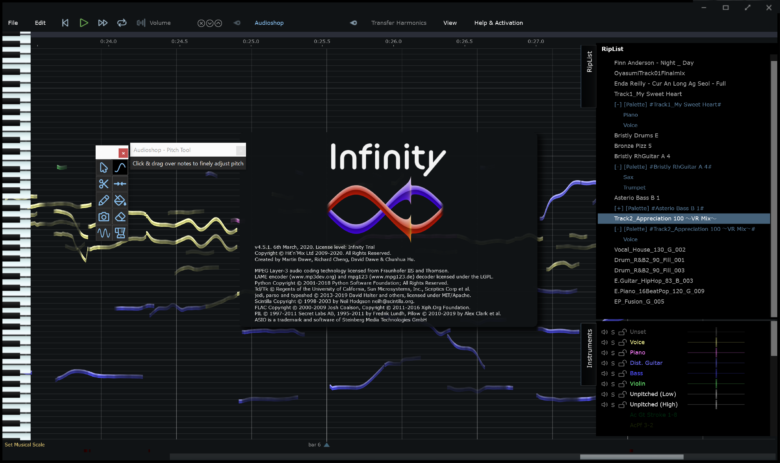
Task: Select 'EP_Fusion_G_005' in RipList
Action: point(639,301)
